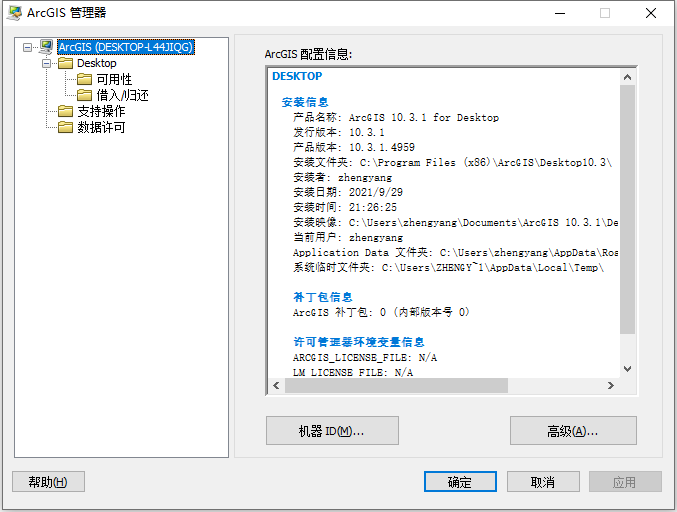Close the ArcGIS 管理器 window

tap(651, 13)
